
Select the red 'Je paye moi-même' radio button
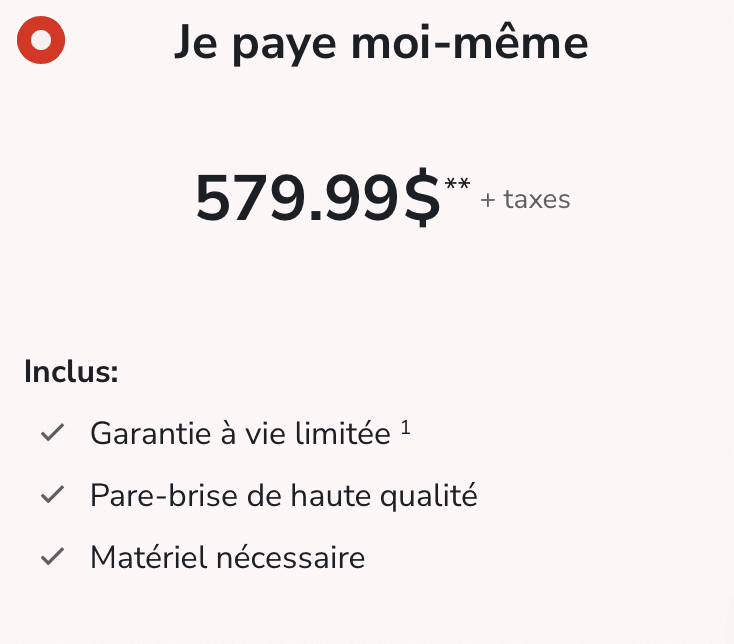(41, 40)
